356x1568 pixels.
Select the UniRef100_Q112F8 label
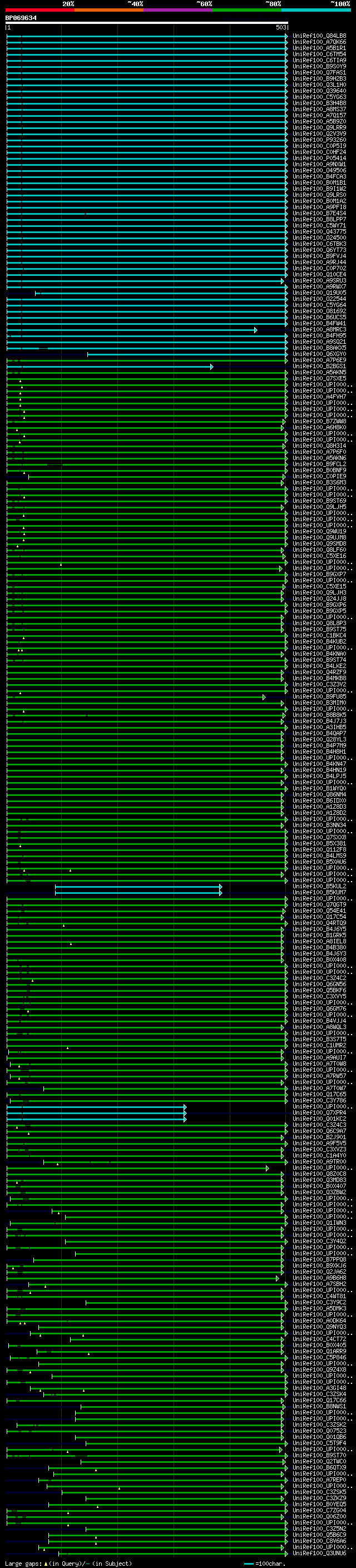point(319,850)
